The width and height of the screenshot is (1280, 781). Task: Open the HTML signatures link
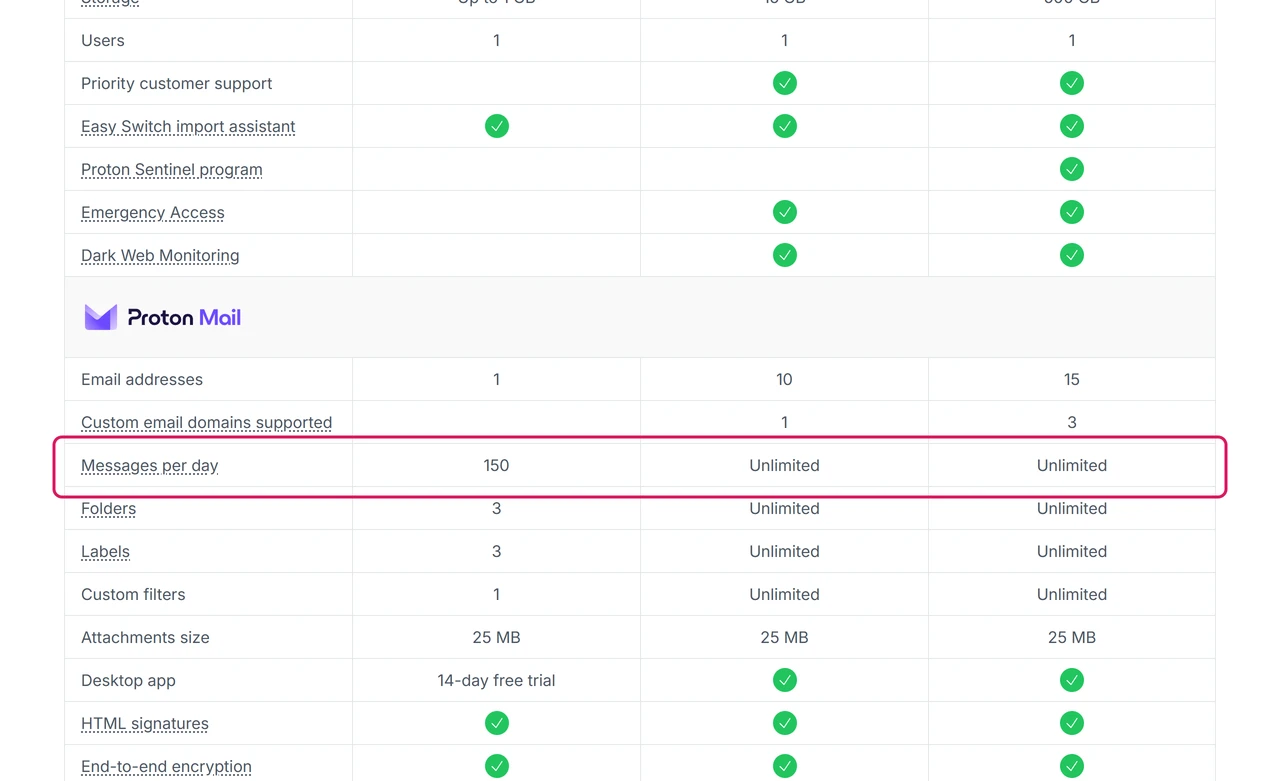(145, 724)
